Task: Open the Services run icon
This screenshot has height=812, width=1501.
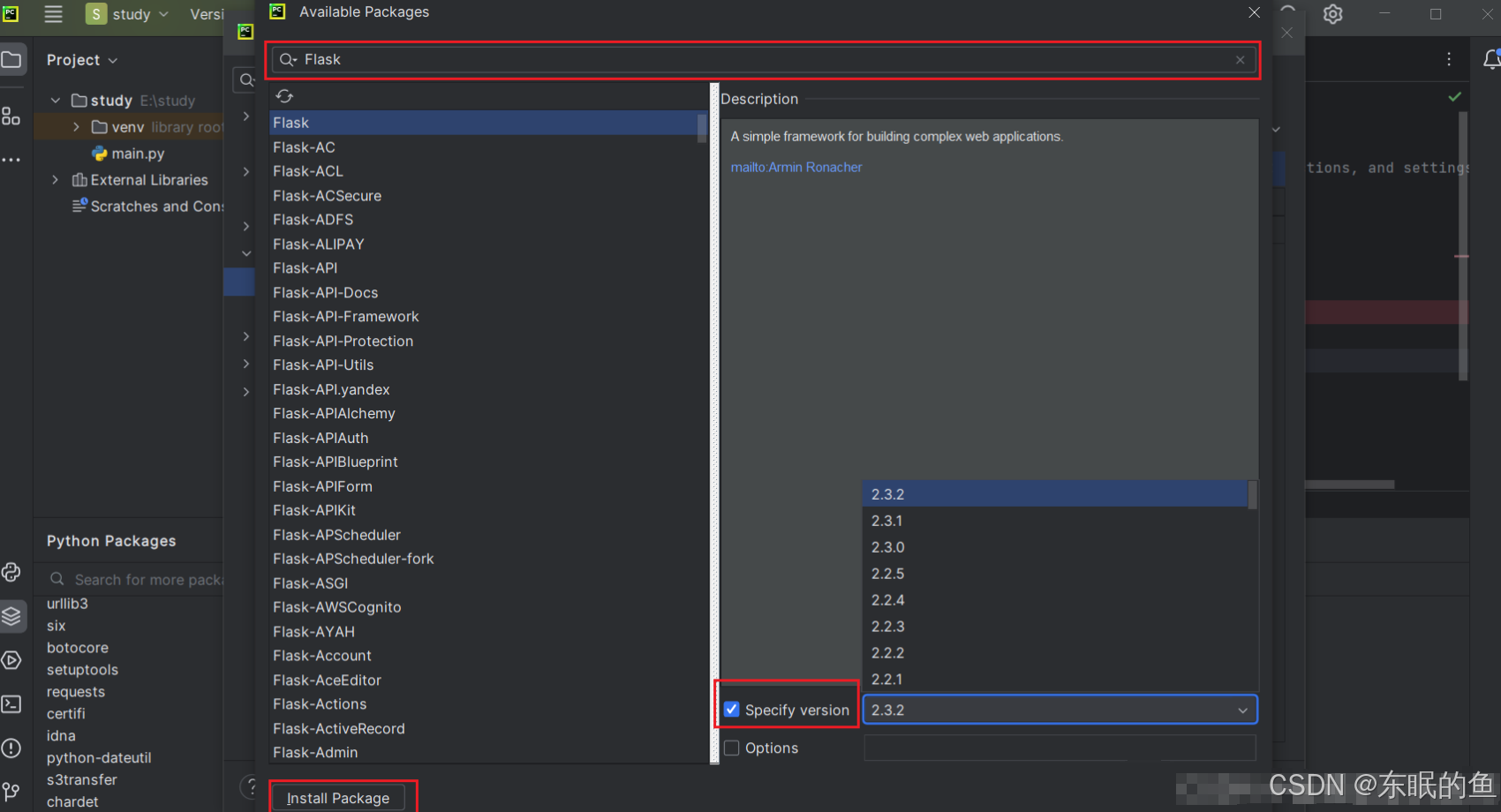Action: 11,660
